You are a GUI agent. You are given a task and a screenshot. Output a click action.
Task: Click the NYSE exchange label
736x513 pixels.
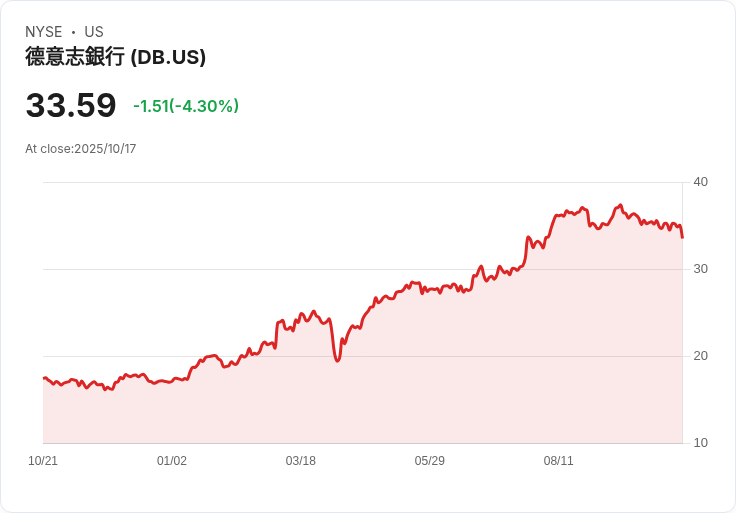43,32
